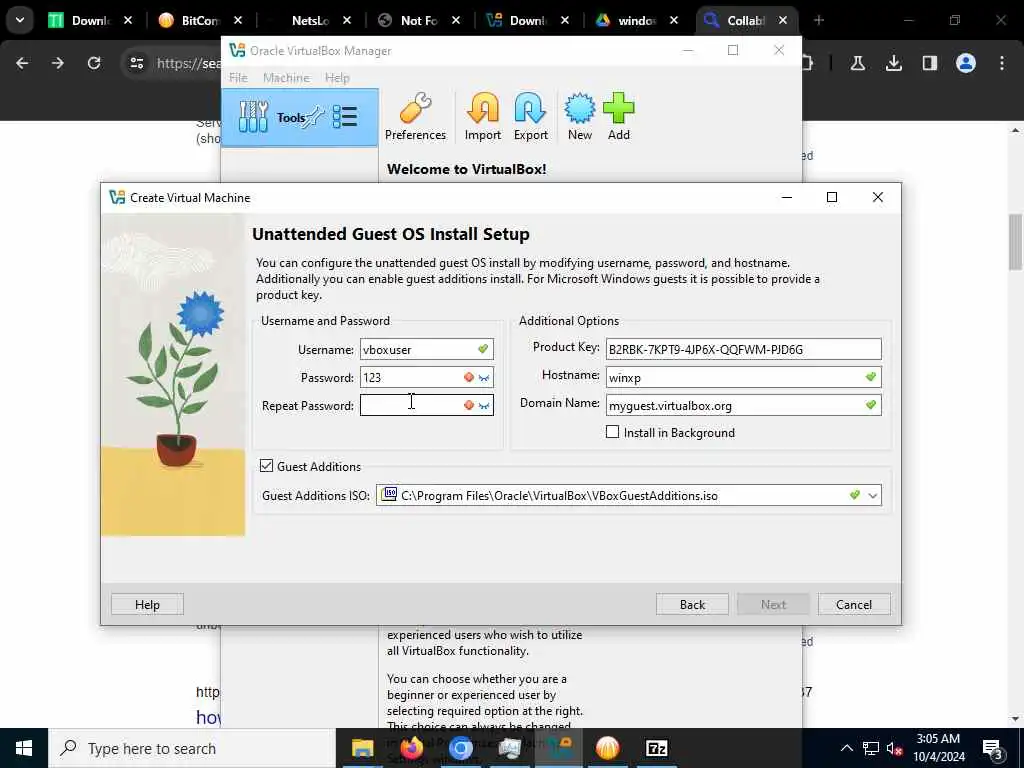This screenshot has width=1024, height=768.
Task: Click the taskbar search box
Action: point(192,748)
